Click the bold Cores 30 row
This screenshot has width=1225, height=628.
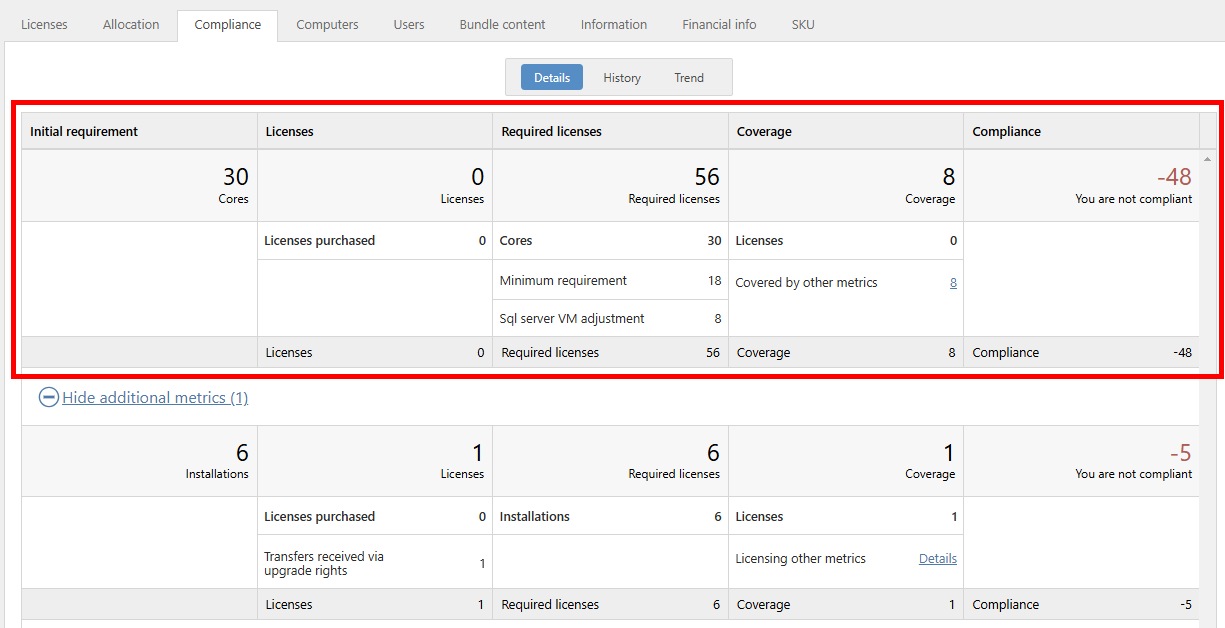(610, 241)
